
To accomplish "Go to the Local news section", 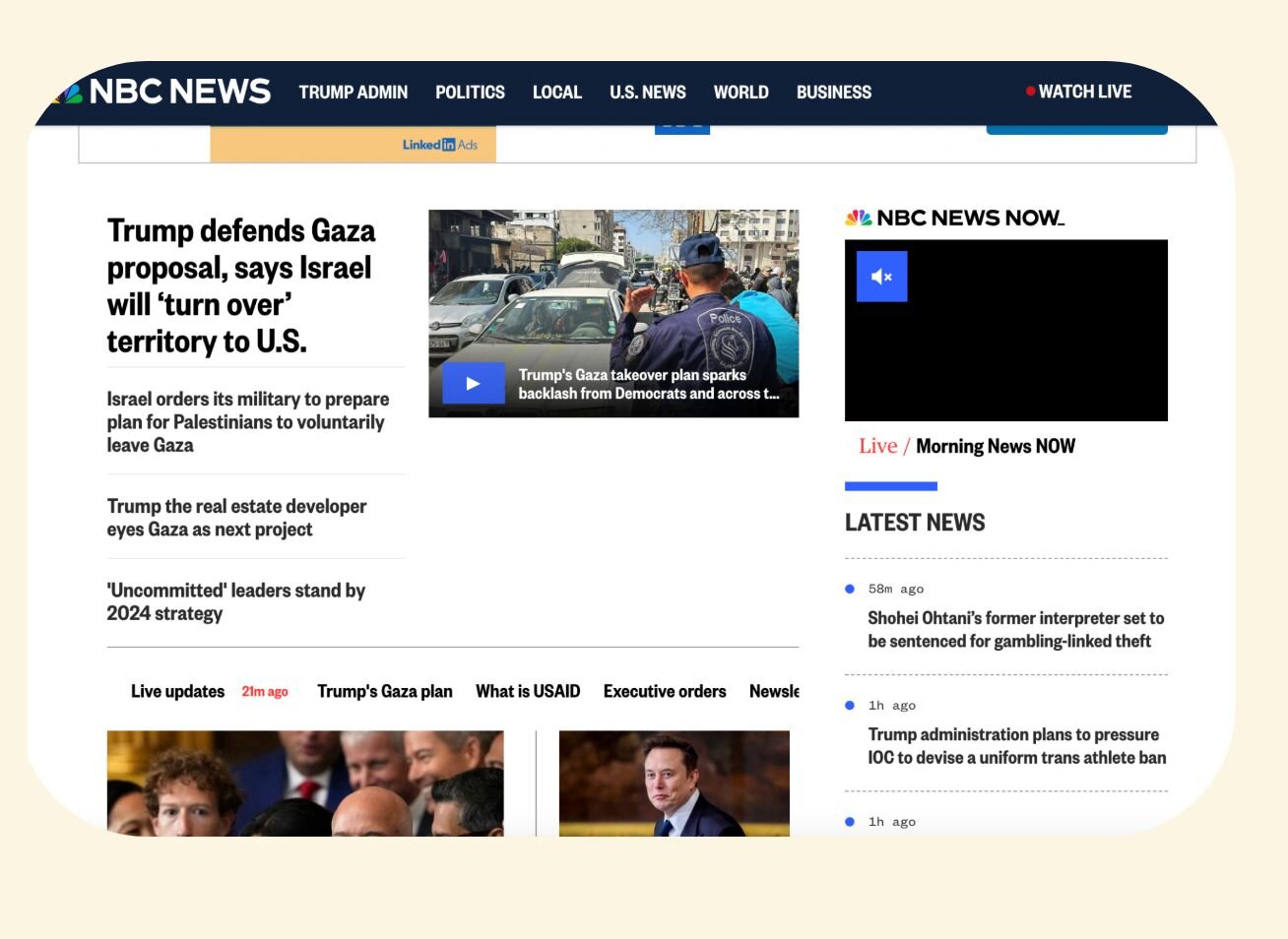I will pos(557,93).
